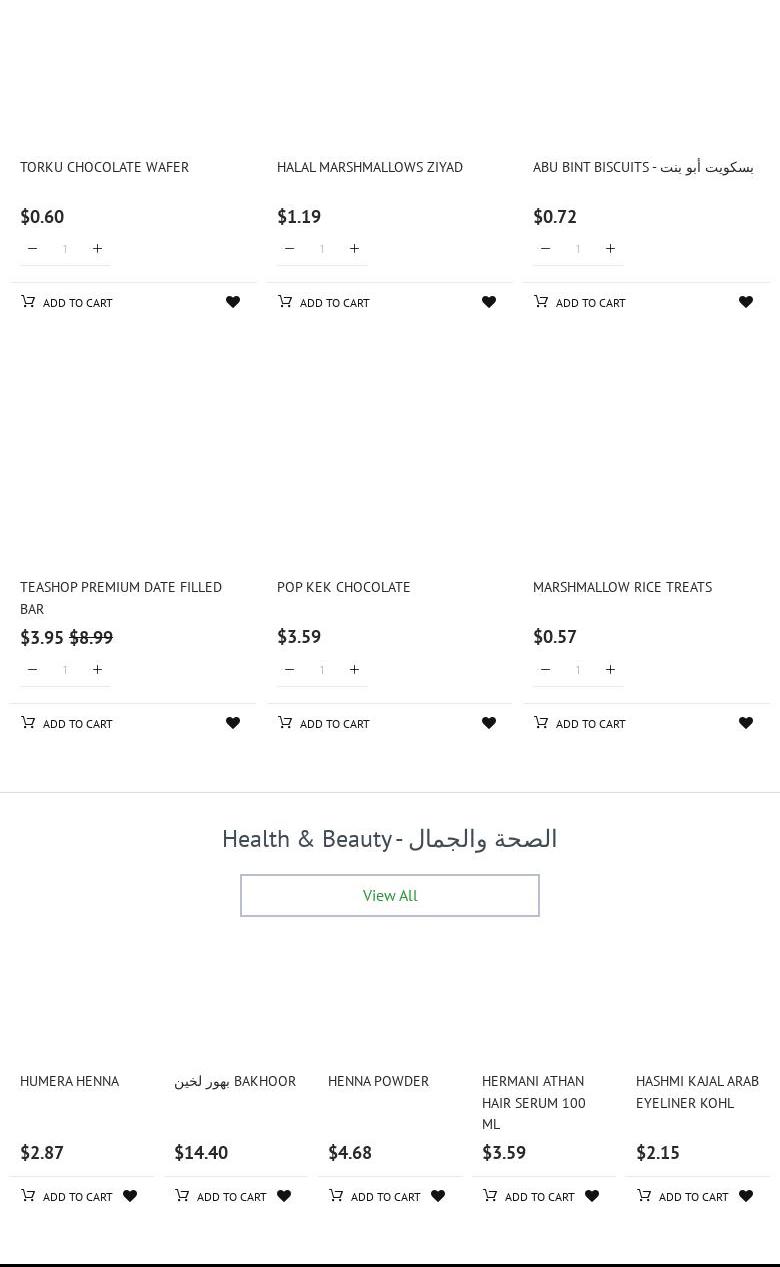Click heart icon for Humera Henna
Viewport: 780px width, 1267px height.
pyautogui.click(x=130, y=1196)
